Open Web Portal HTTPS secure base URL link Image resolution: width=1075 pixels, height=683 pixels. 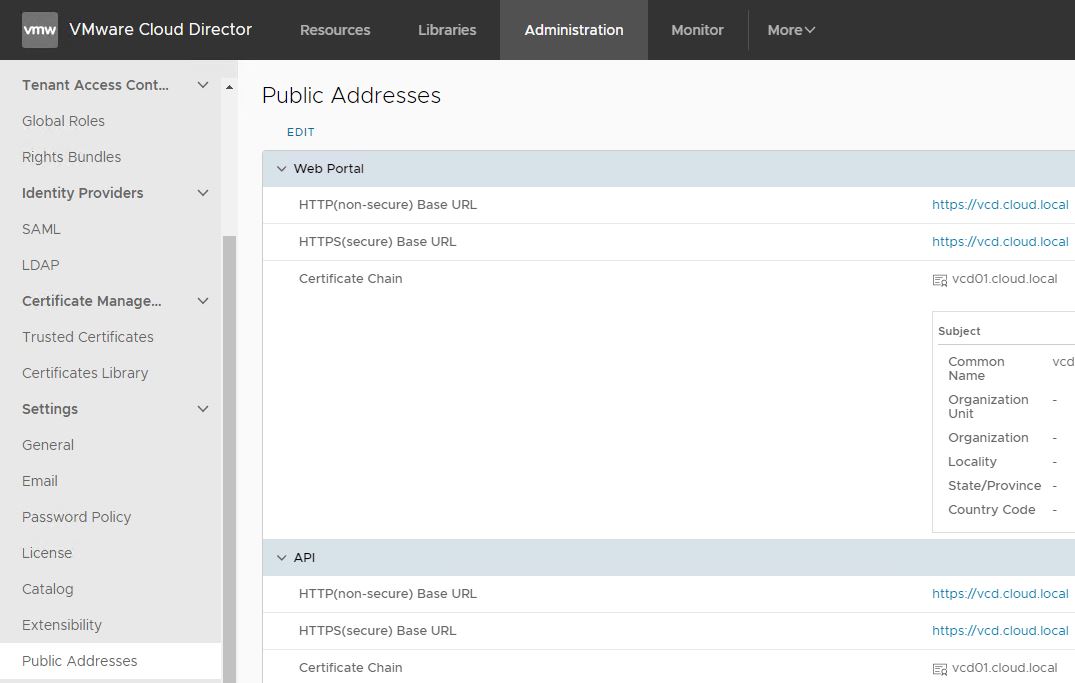[1000, 242]
